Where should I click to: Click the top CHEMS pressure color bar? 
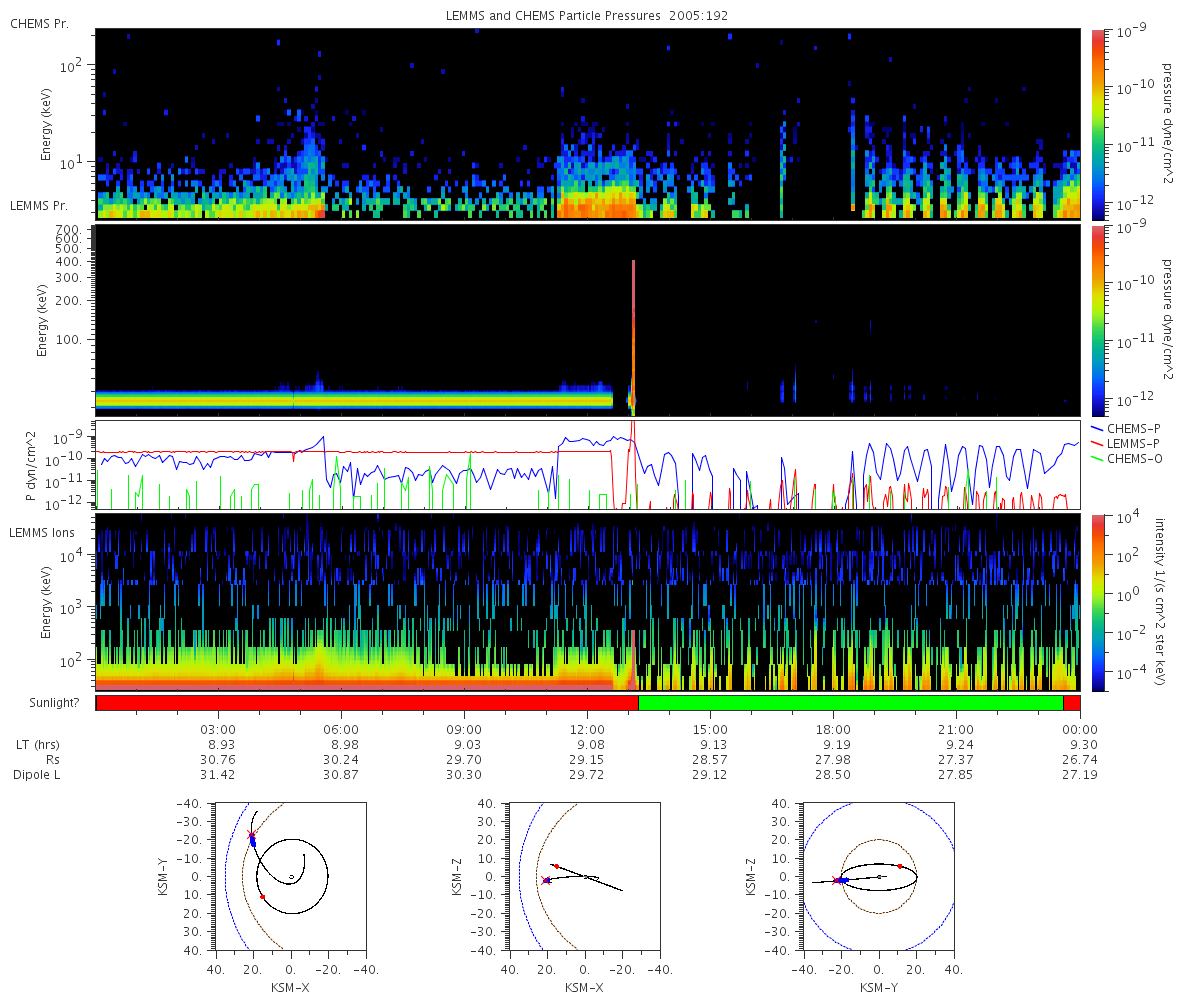[1097, 124]
